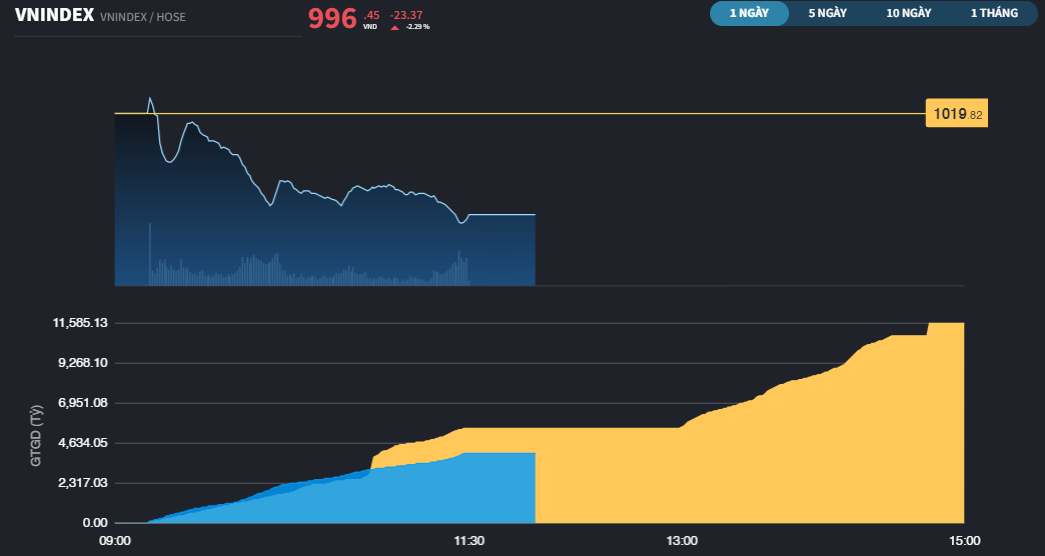The width and height of the screenshot is (1045, 556).
Task: Select the 1 NGÀY timeframe tab
Action: point(749,13)
